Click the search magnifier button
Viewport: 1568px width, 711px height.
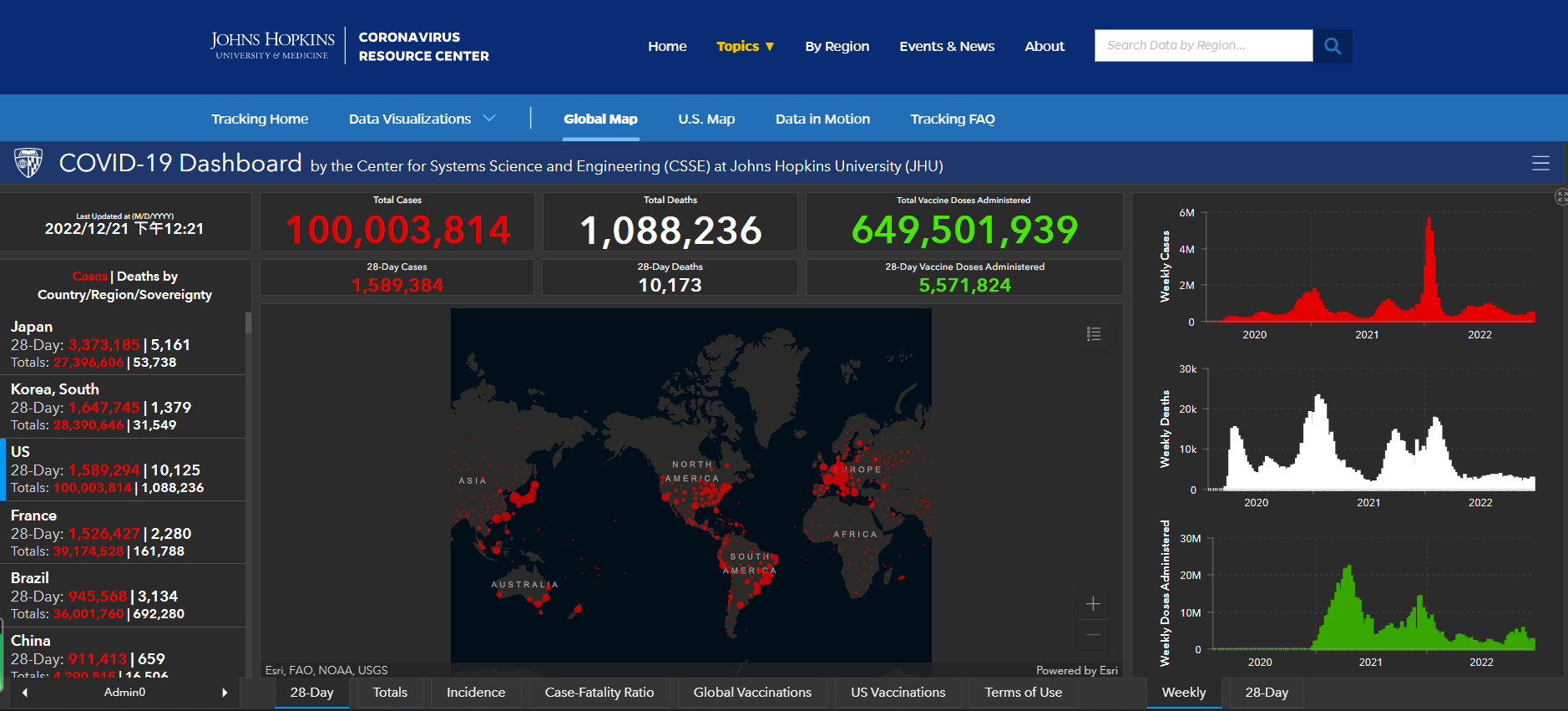[x=1332, y=46]
